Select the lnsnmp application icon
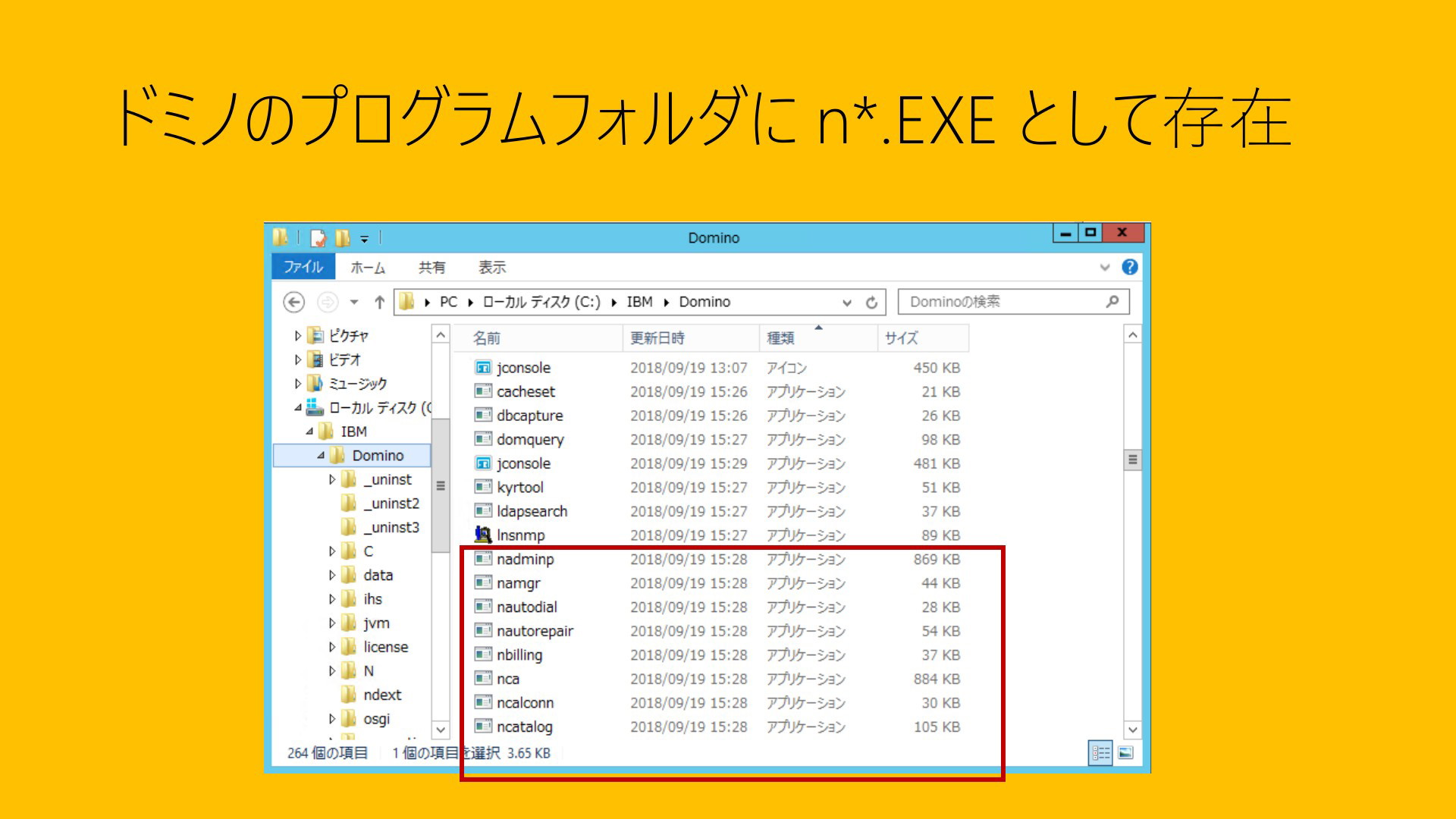 coord(483,535)
